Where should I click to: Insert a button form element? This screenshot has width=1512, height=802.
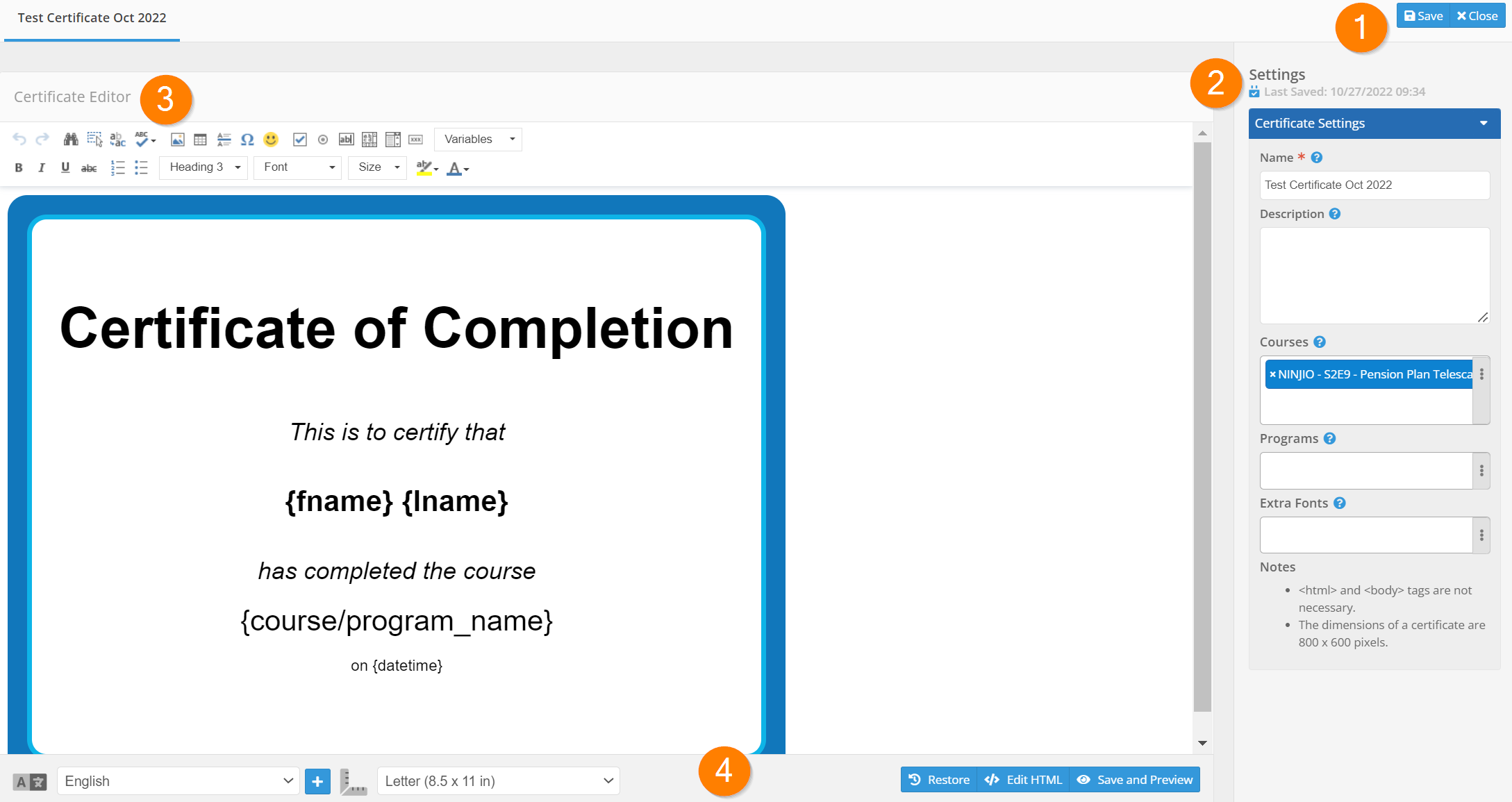click(x=416, y=140)
